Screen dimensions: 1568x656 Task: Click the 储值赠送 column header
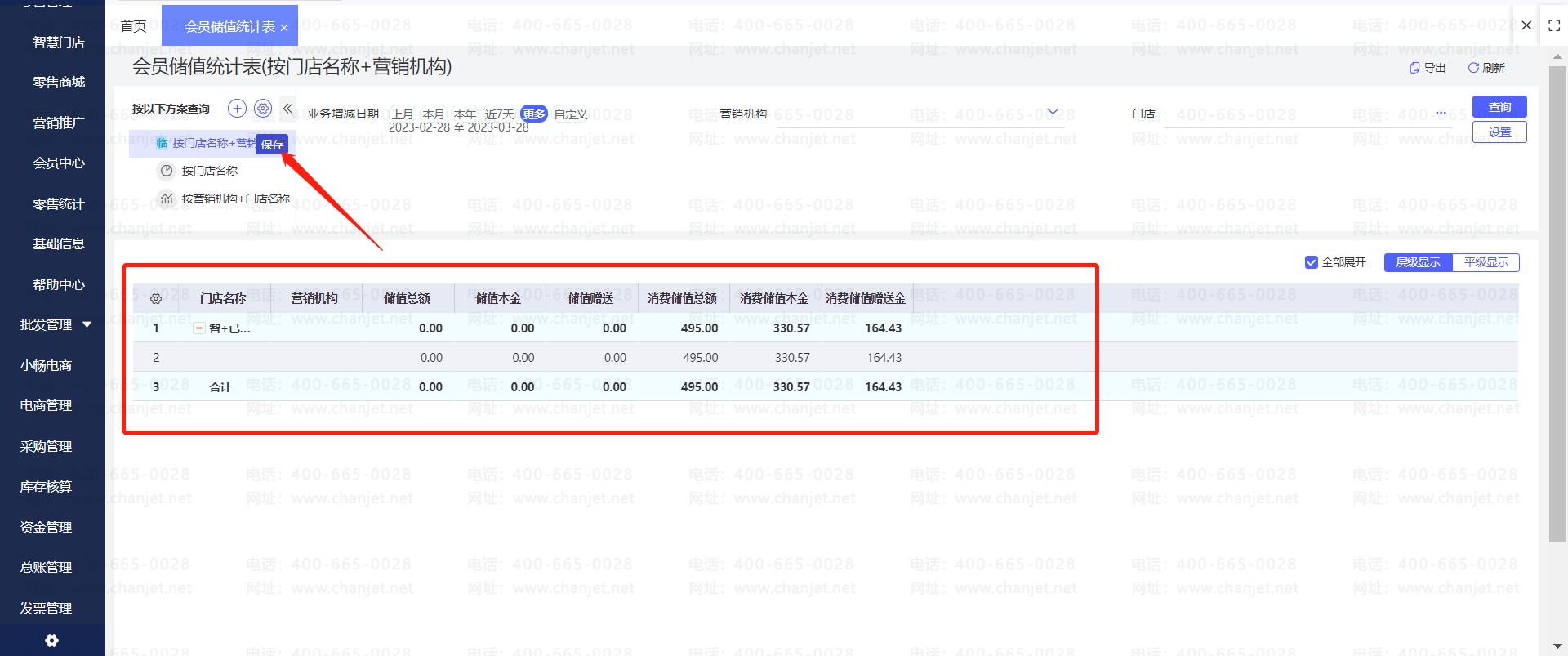tap(590, 299)
